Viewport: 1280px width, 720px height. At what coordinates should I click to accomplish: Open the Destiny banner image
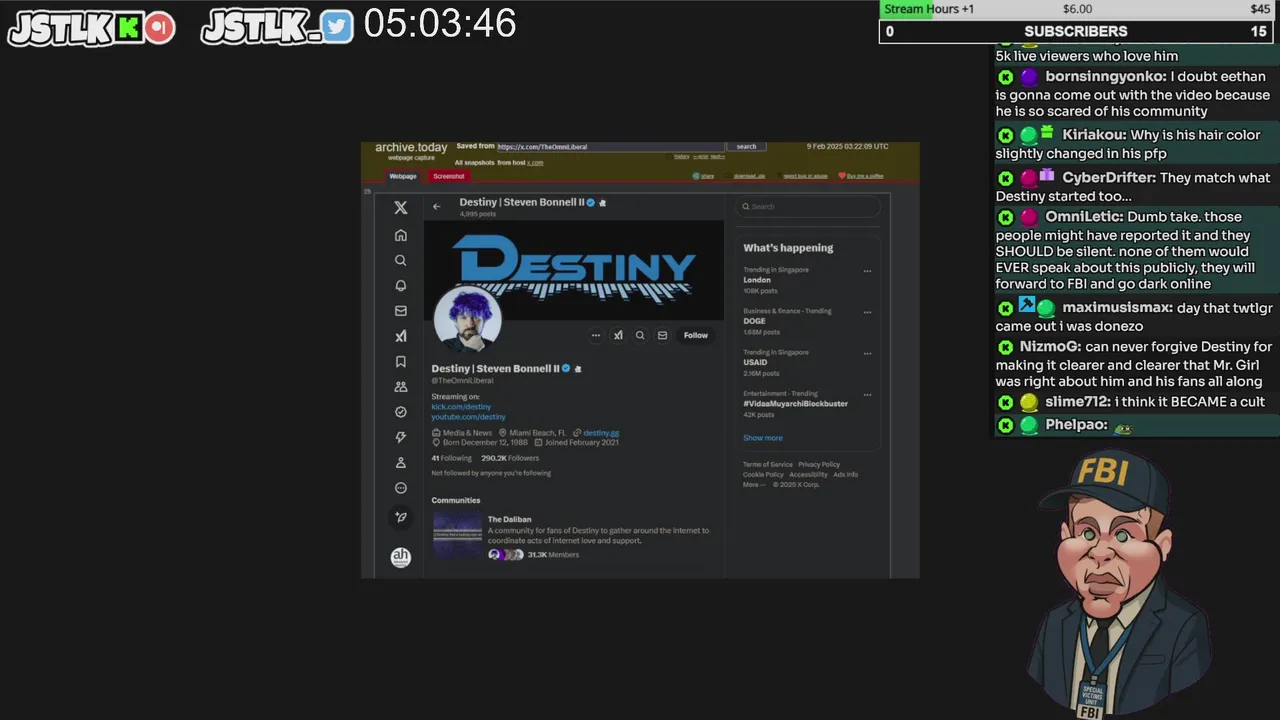tap(574, 270)
